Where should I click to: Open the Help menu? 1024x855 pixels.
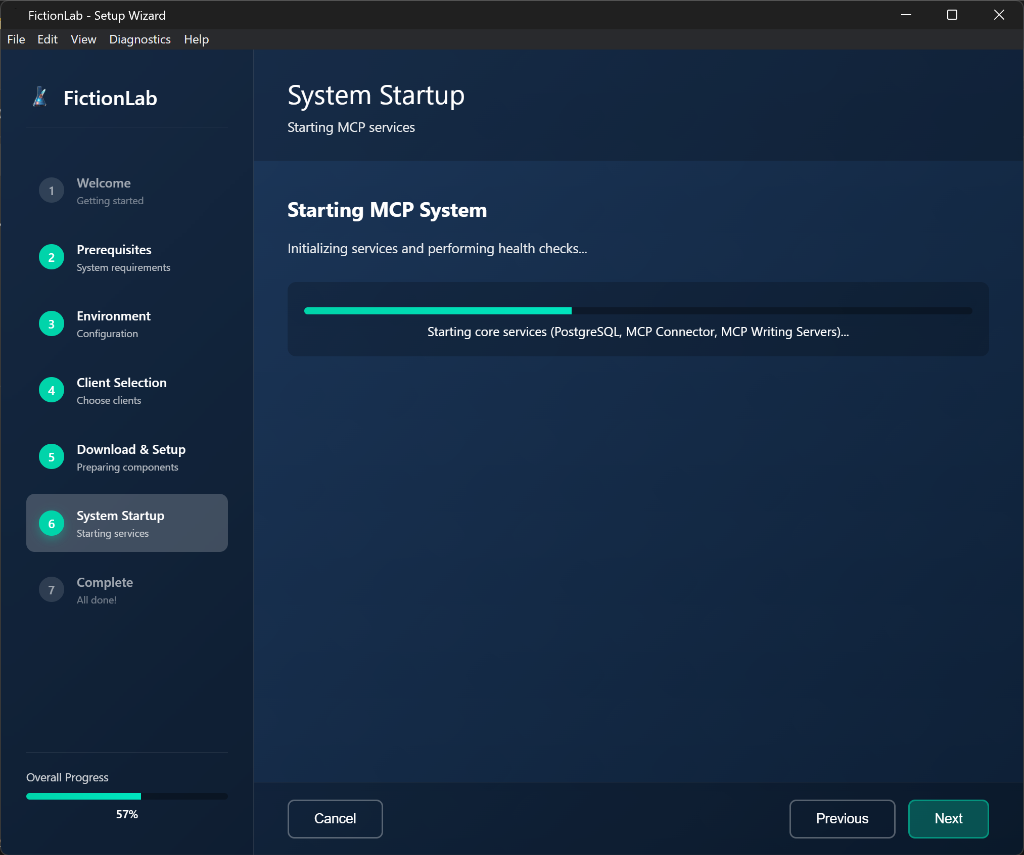click(196, 39)
